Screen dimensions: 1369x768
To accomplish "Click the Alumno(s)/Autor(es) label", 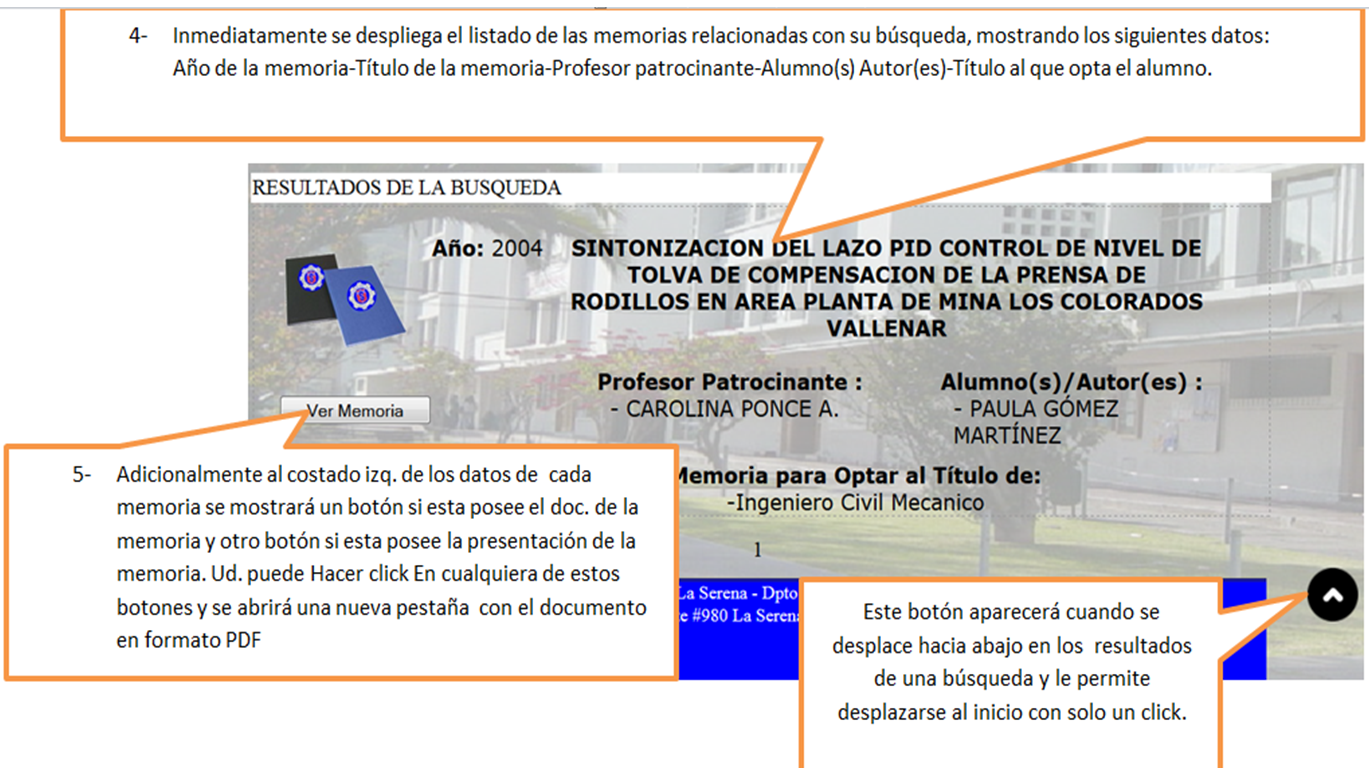I will coord(1072,382).
